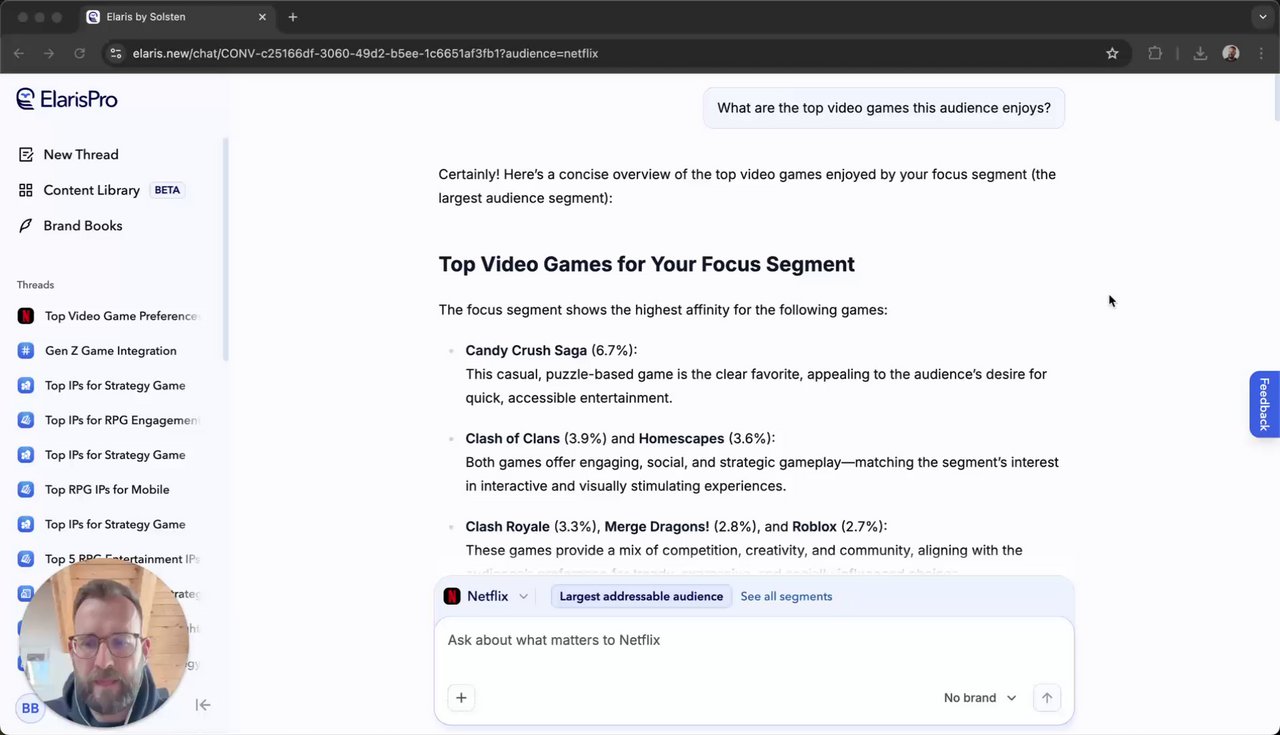
Task: Open the Feedback side tab
Action: coord(1264,404)
